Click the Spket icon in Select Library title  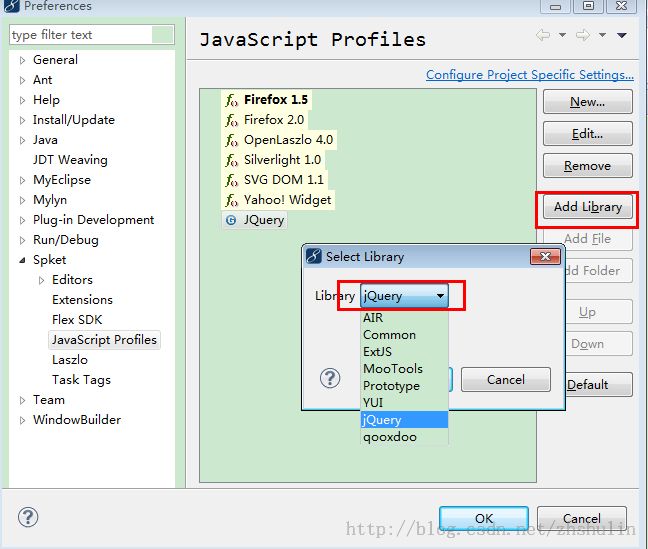313,256
